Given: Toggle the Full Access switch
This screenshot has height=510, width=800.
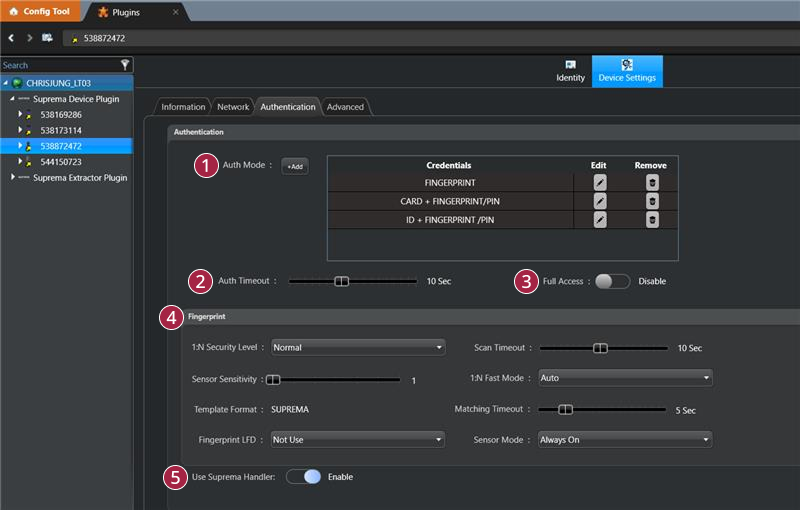Looking at the screenshot, I should coord(612,281).
